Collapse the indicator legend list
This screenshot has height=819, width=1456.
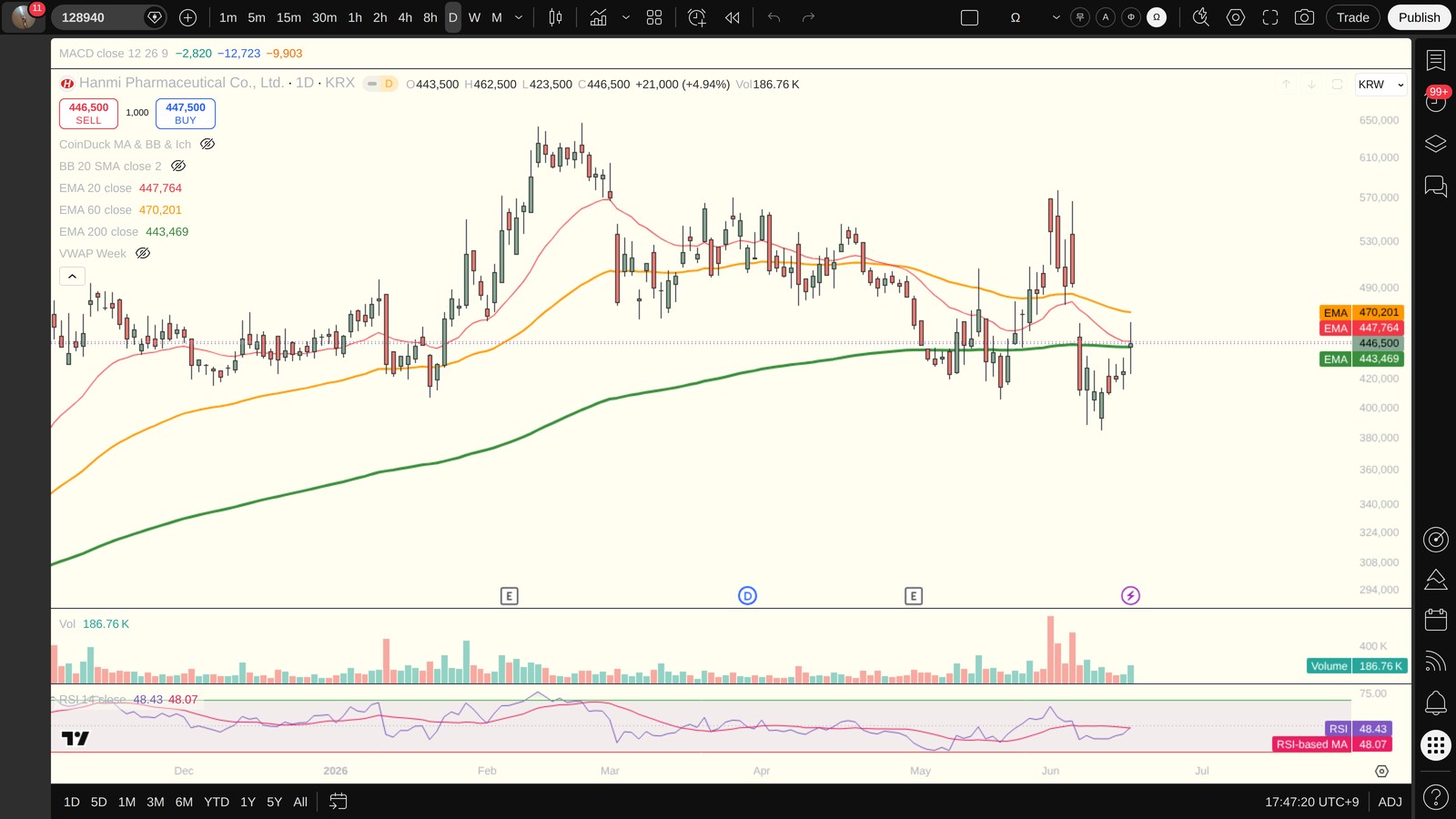tap(73, 276)
